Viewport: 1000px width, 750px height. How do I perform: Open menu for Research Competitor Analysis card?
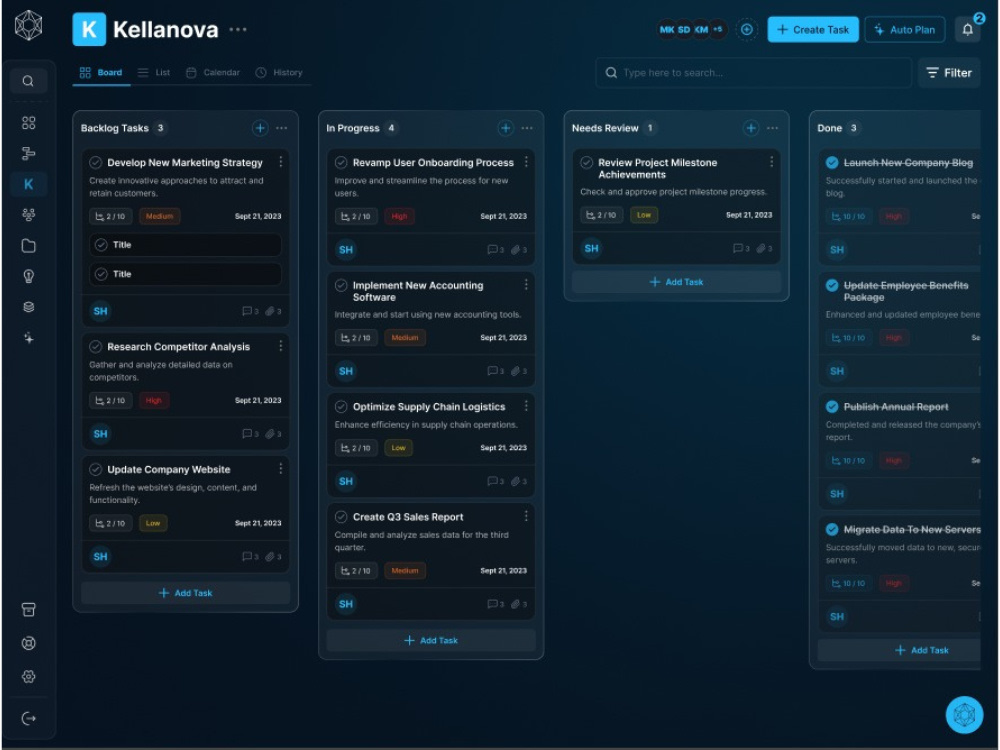coord(281,346)
